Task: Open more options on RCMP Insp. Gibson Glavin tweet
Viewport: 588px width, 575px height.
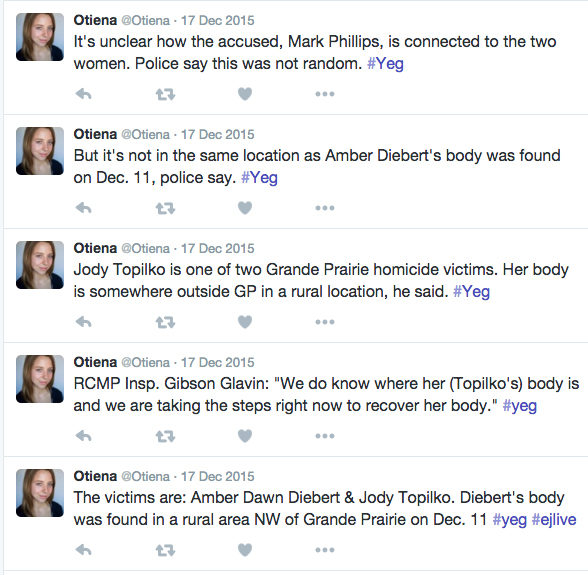Action: pos(325,436)
